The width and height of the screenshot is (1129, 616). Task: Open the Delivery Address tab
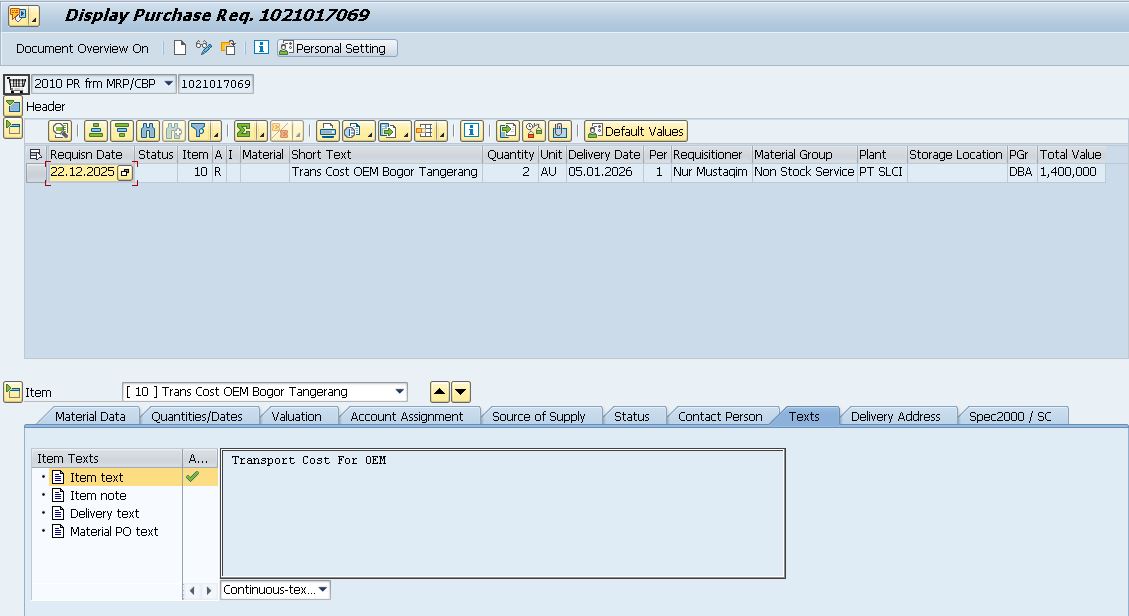pos(895,416)
